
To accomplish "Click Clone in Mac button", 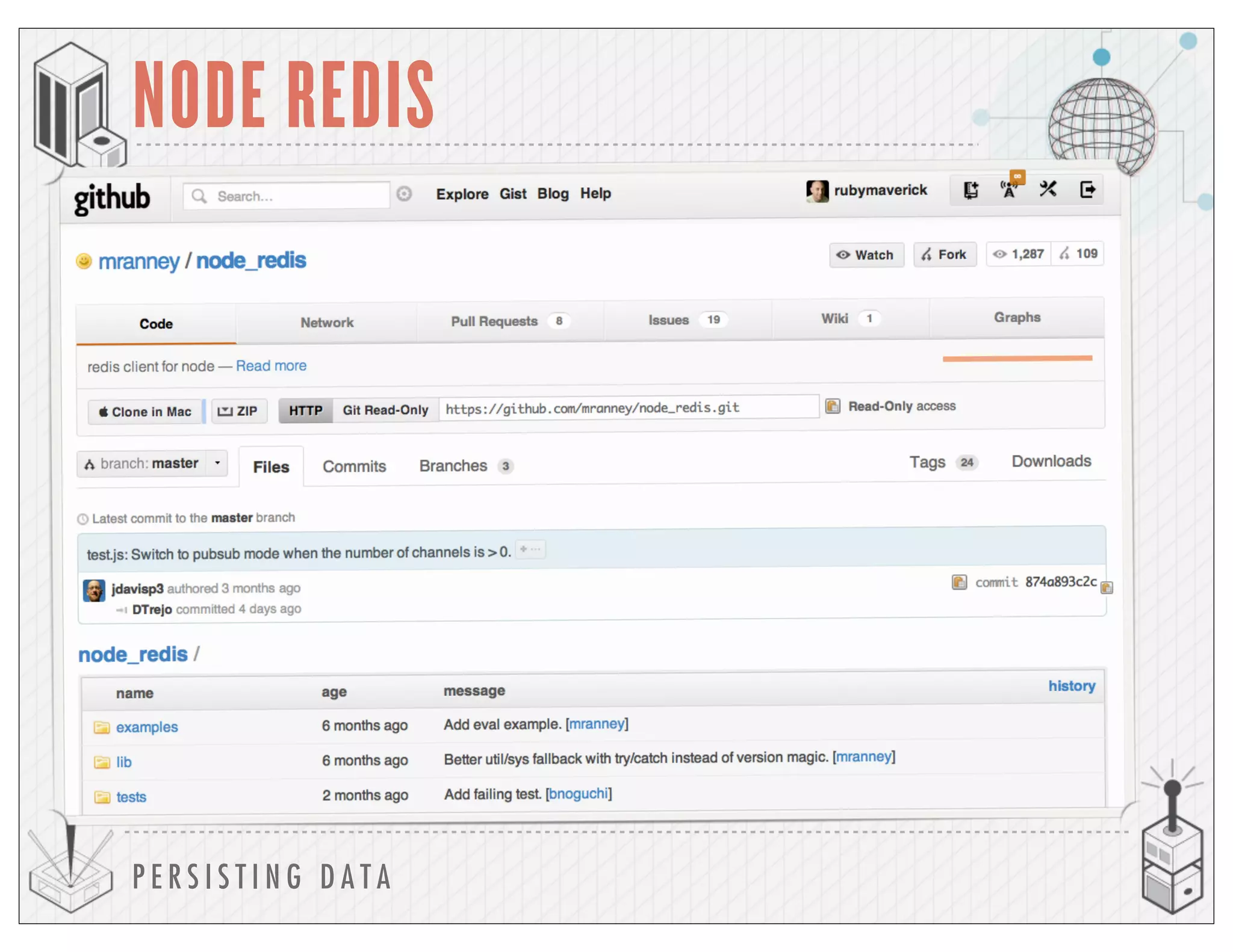I will [145, 412].
